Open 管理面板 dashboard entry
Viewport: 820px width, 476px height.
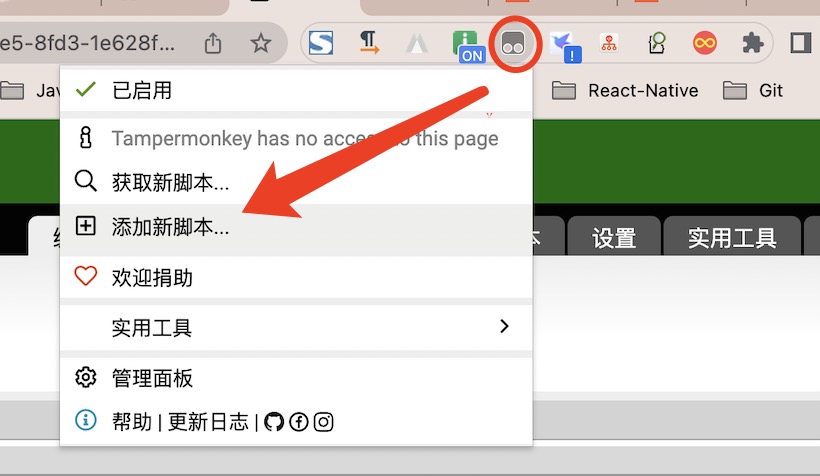pos(296,378)
